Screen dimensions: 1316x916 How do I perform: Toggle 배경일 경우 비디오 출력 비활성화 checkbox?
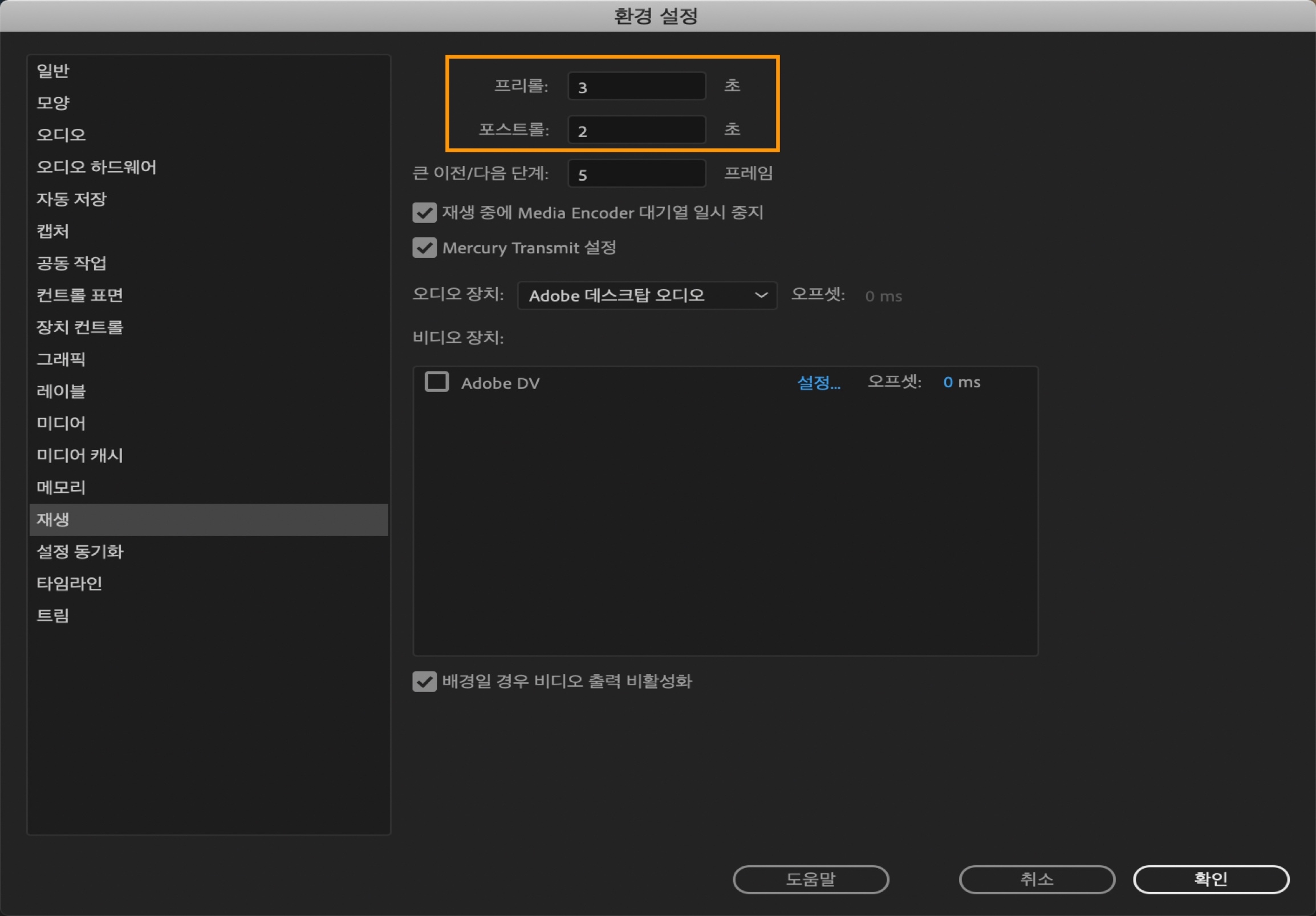coord(424,681)
